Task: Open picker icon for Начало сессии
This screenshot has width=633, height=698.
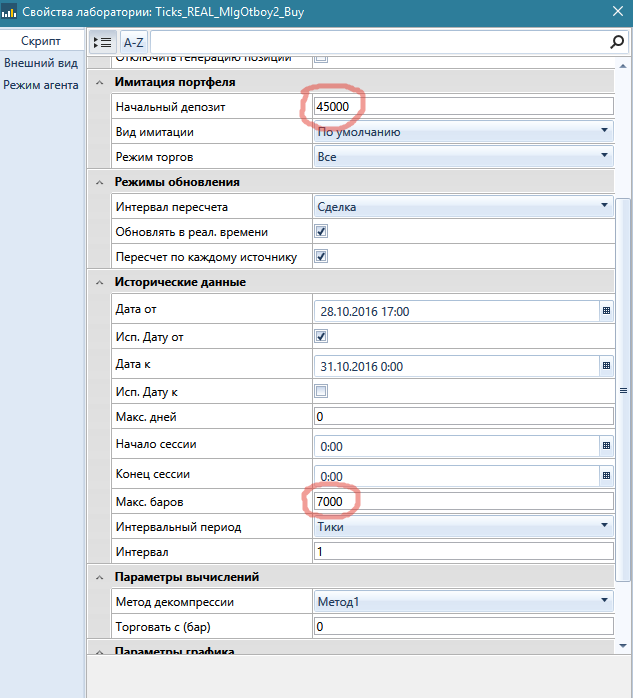Action: [605, 446]
